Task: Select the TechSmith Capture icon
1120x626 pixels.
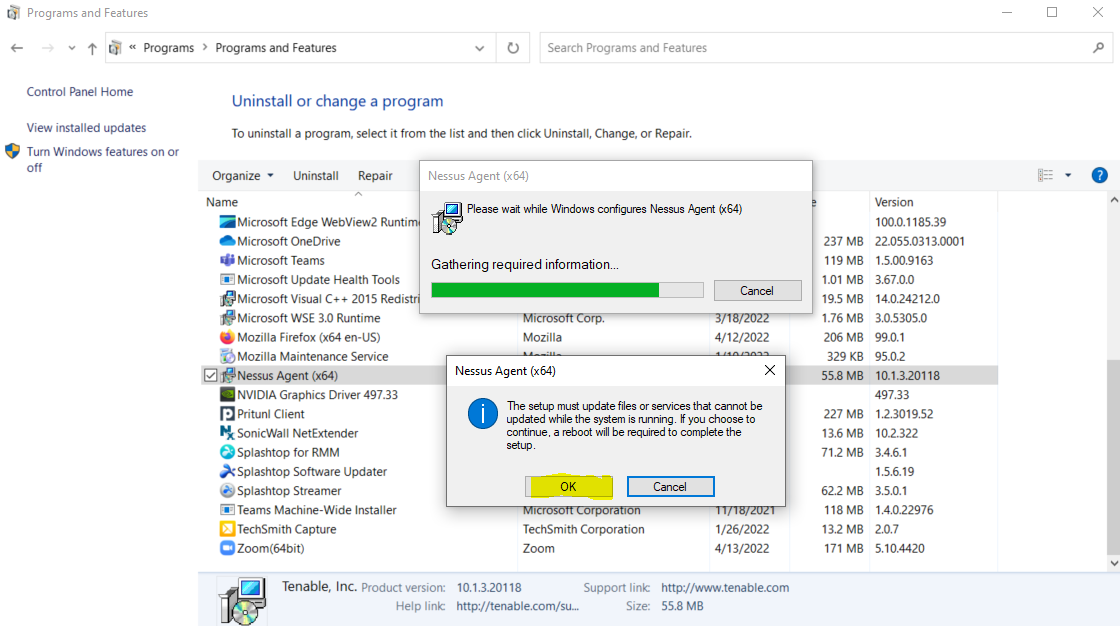Action: 227,530
